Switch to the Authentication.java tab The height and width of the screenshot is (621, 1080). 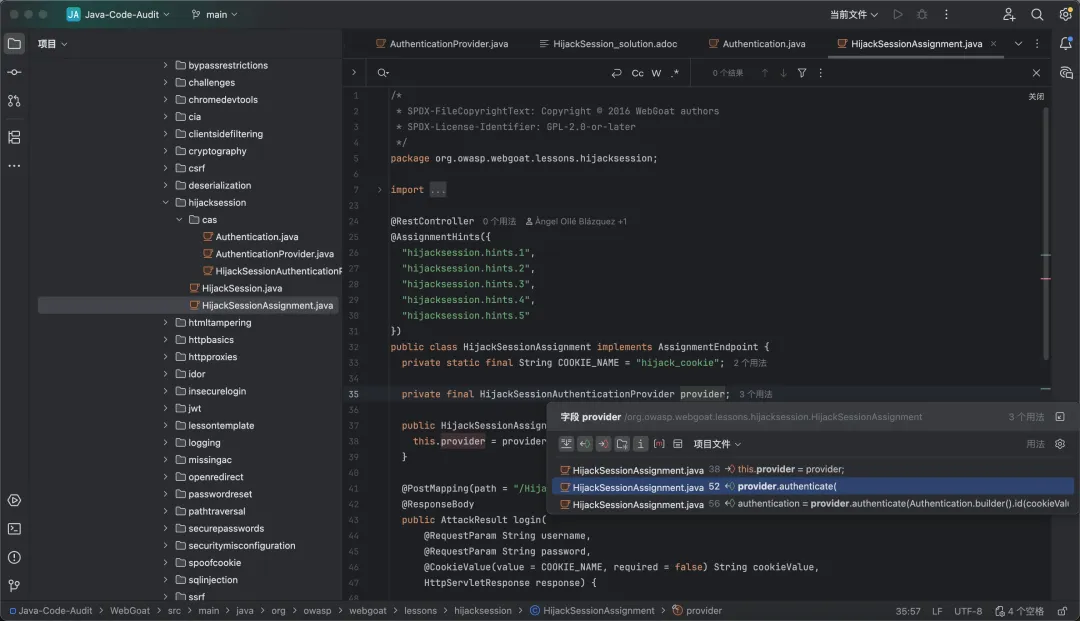(x=763, y=44)
